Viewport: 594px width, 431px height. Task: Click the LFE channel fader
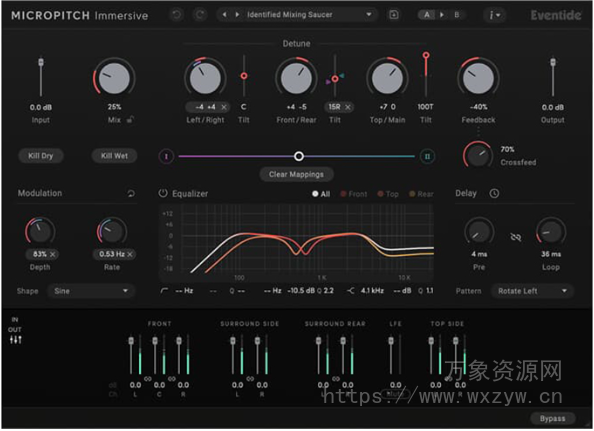pyautogui.click(x=391, y=341)
